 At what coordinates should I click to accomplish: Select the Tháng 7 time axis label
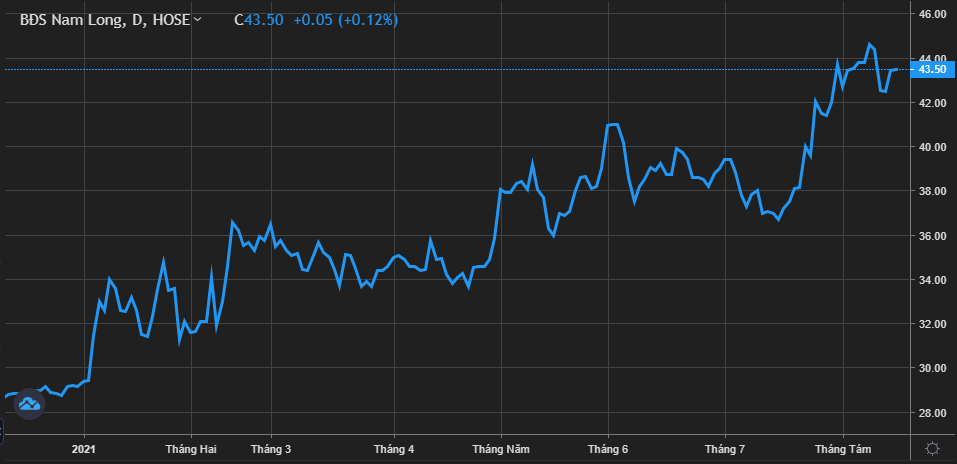pos(725,449)
